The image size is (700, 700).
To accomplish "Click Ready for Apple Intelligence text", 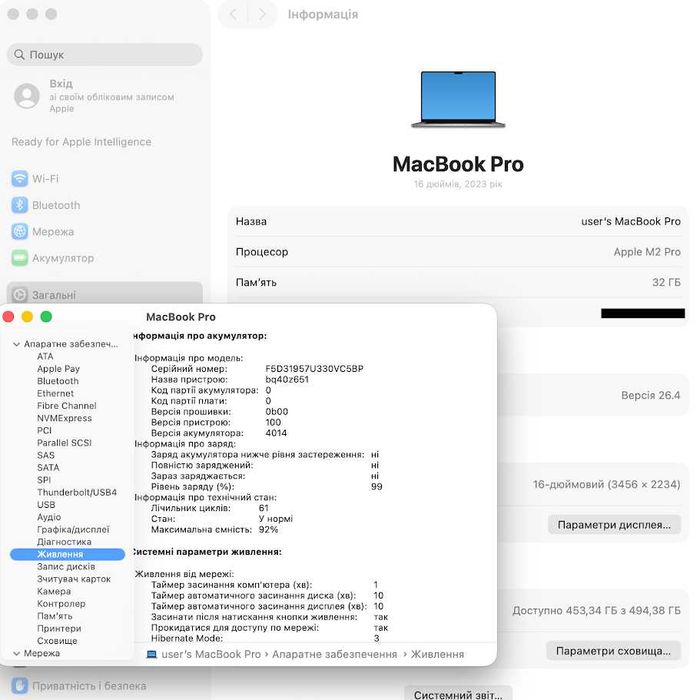I will [81, 142].
